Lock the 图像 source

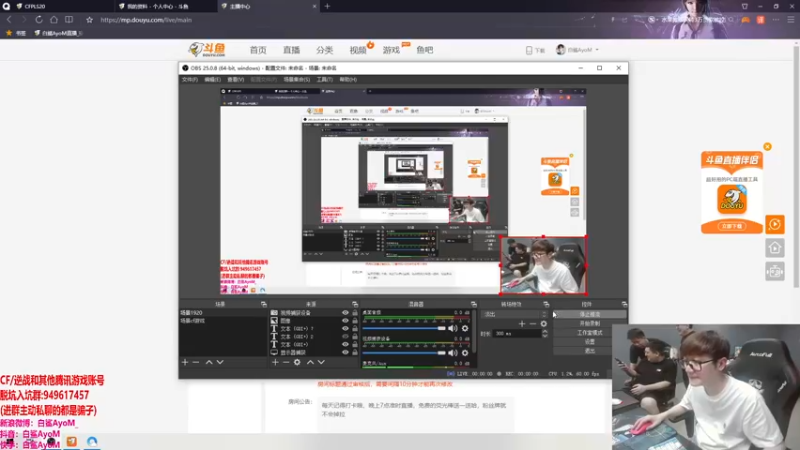355,320
